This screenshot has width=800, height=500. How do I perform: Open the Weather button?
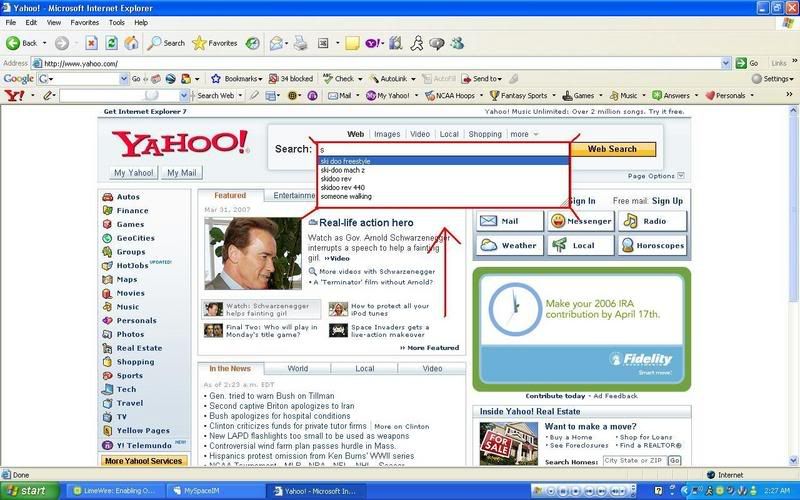pyautogui.click(x=510, y=245)
